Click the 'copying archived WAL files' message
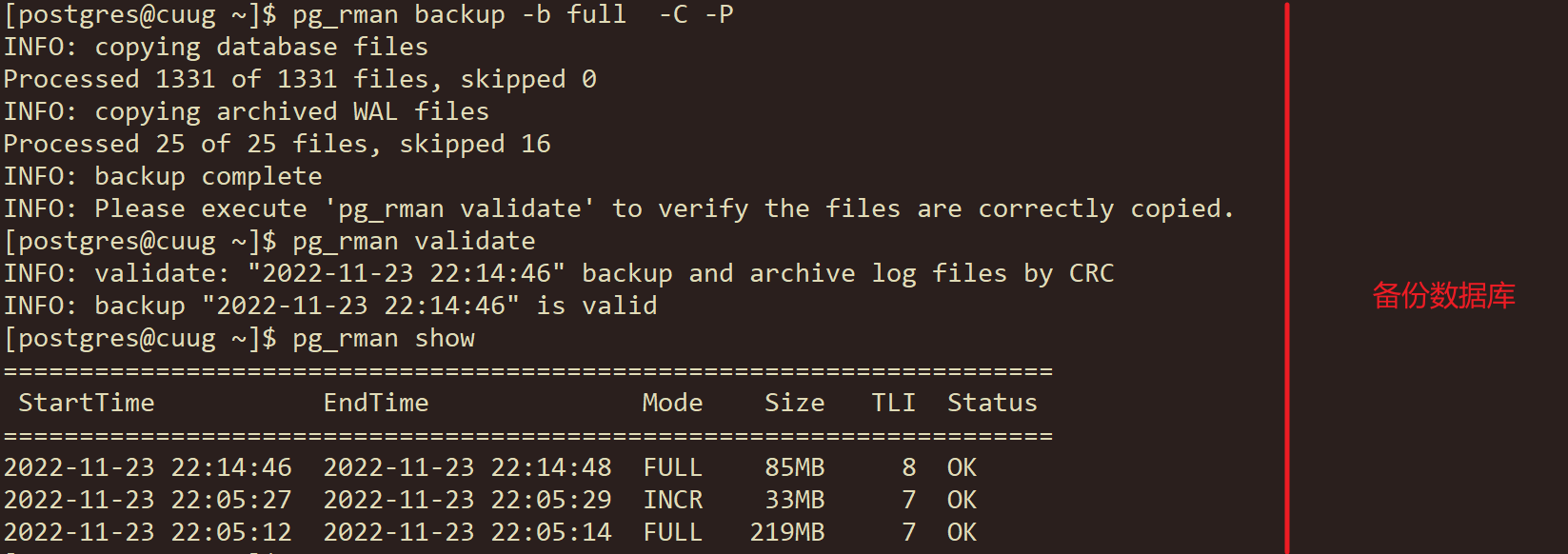This screenshot has width=1568, height=554. pos(292,112)
